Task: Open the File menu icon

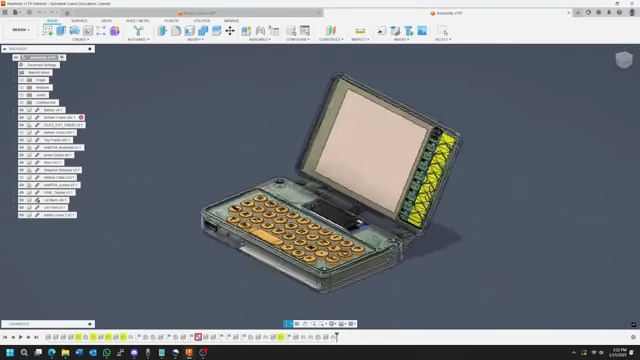Action: coord(16,13)
